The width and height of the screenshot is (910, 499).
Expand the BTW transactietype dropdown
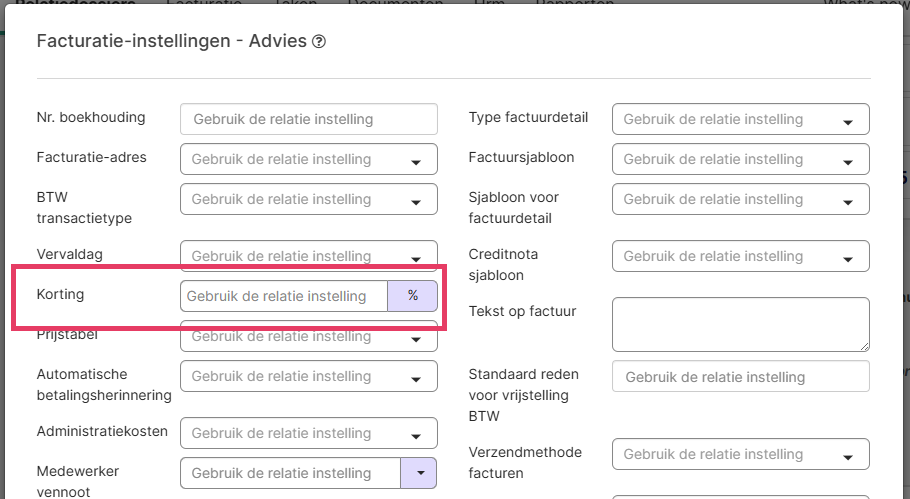coord(308,199)
